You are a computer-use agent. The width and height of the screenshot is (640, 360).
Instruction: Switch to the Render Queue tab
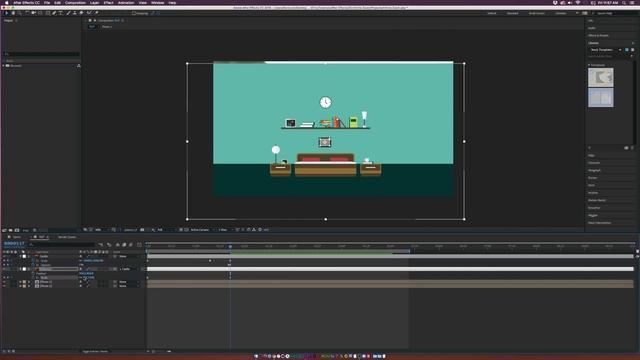67,237
